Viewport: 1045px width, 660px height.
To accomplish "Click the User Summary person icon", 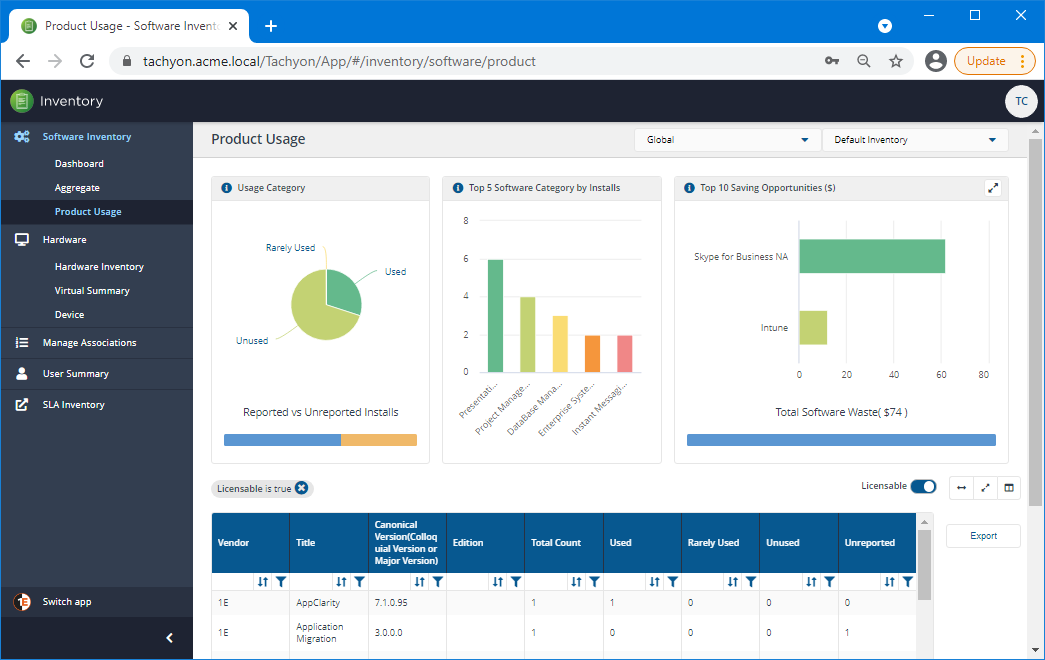I will (x=22, y=373).
